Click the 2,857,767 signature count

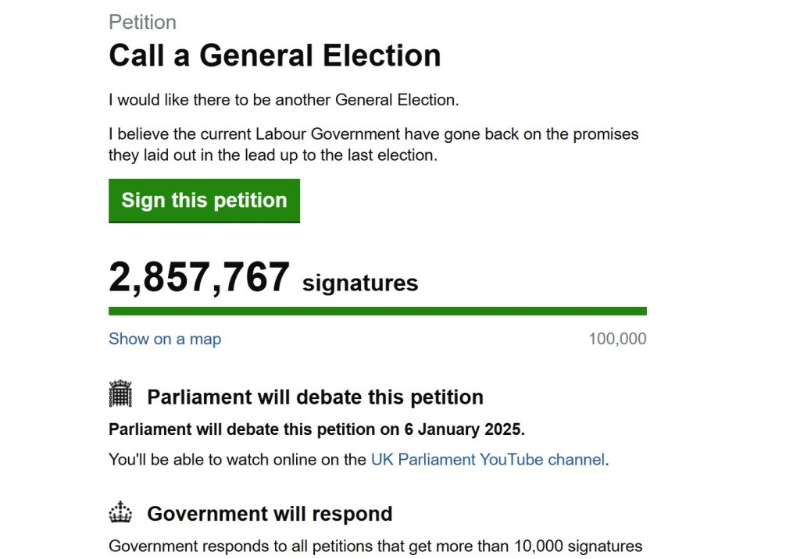tap(199, 278)
